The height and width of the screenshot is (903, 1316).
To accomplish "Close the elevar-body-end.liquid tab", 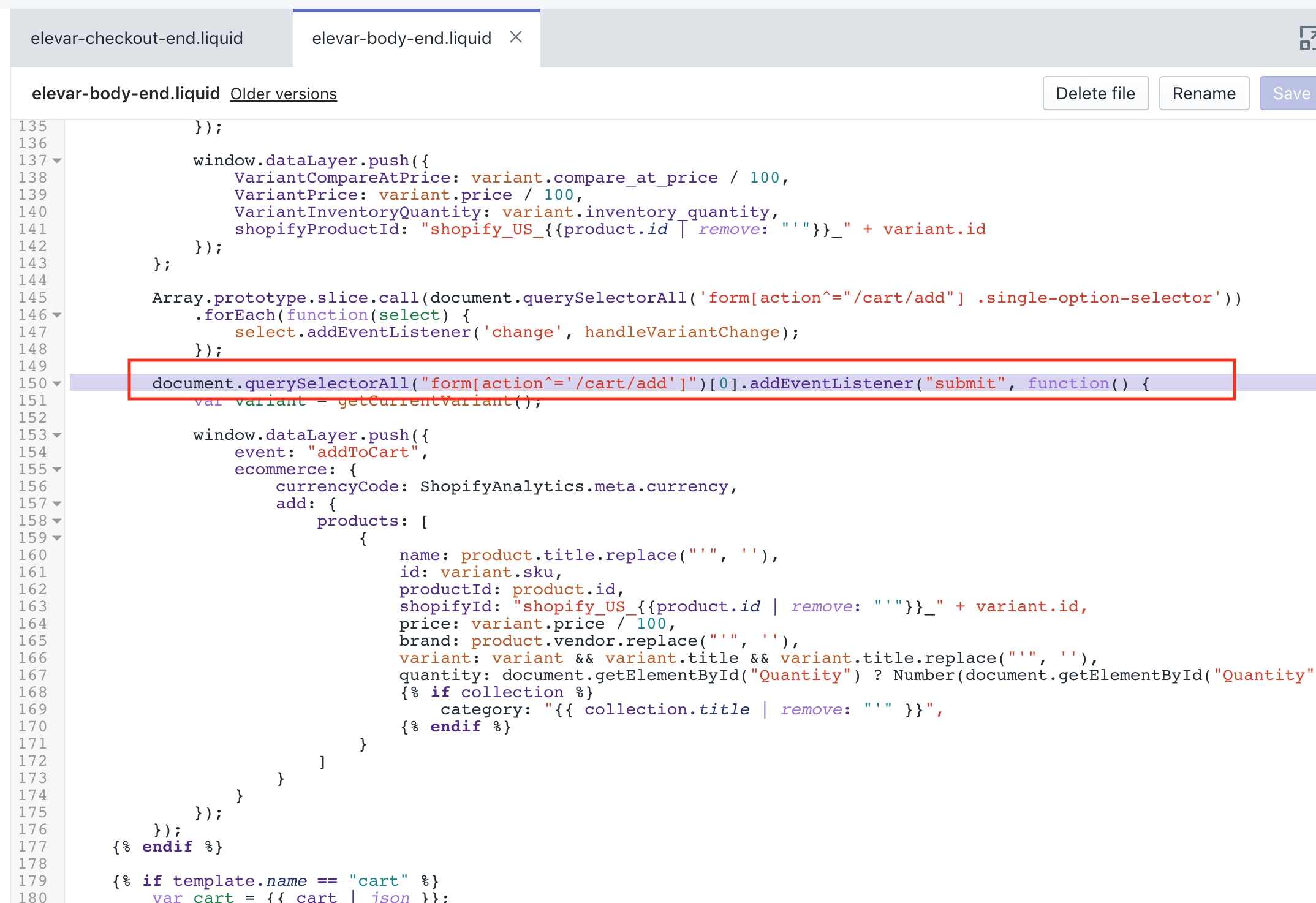I will [x=516, y=37].
